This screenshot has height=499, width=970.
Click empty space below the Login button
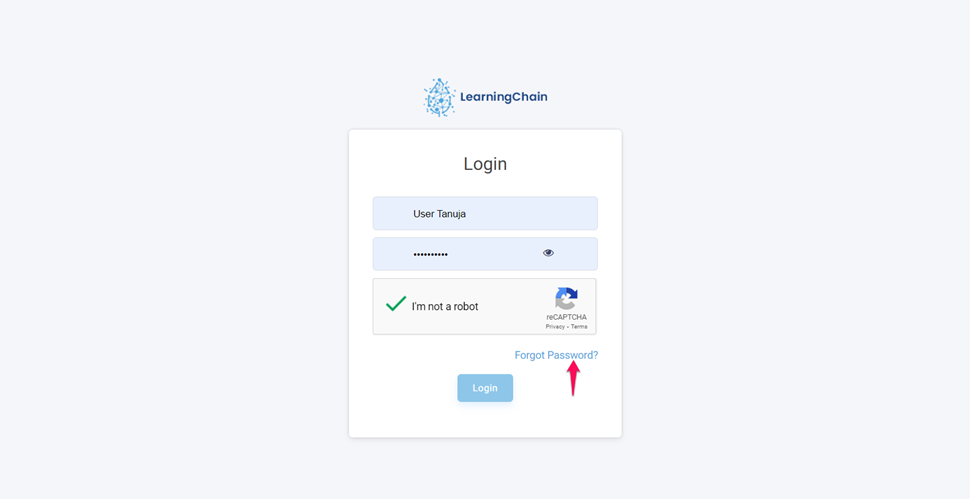tap(485, 420)
